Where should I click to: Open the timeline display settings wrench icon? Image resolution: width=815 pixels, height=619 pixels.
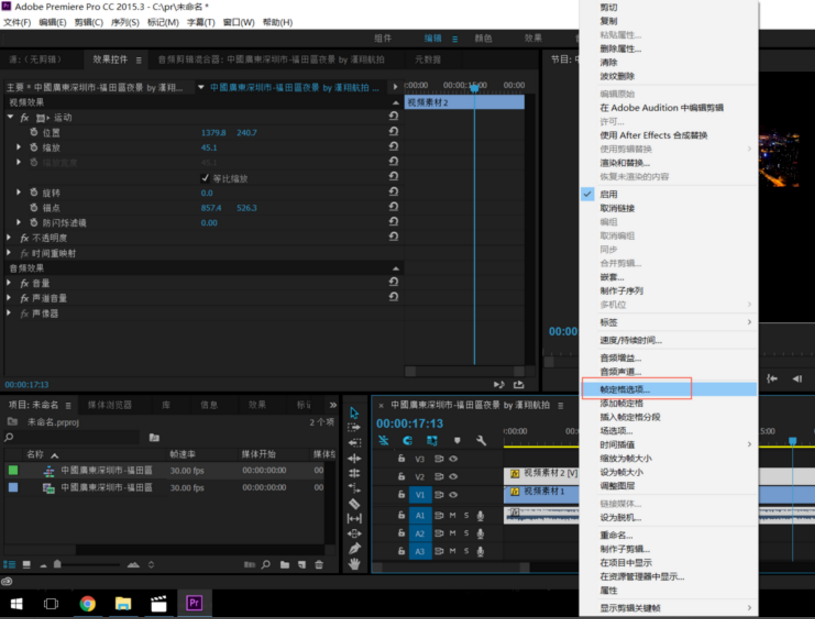pyautogui.click(x=482, y=440)
